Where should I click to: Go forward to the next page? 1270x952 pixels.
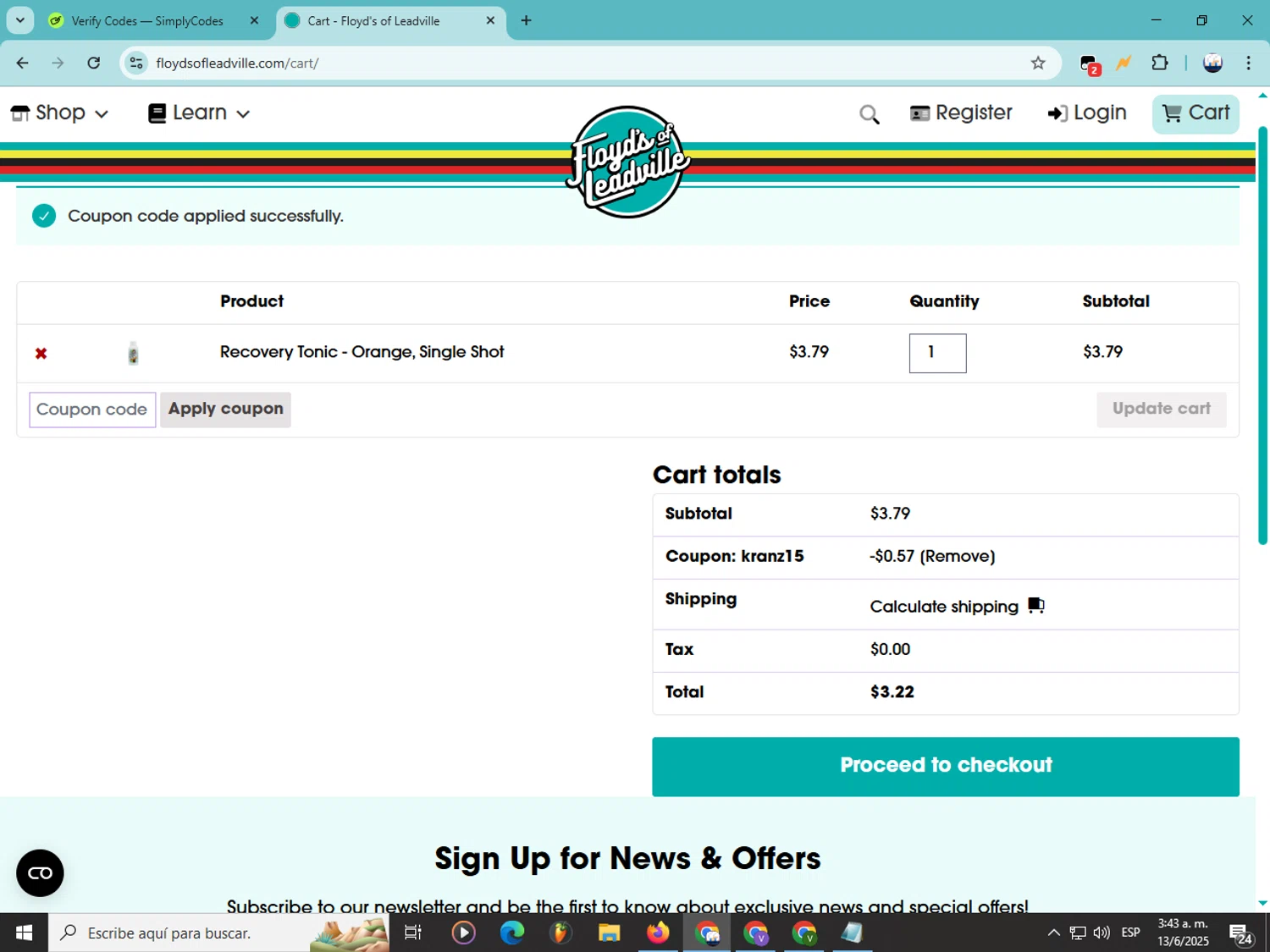[x=58, y=63]
